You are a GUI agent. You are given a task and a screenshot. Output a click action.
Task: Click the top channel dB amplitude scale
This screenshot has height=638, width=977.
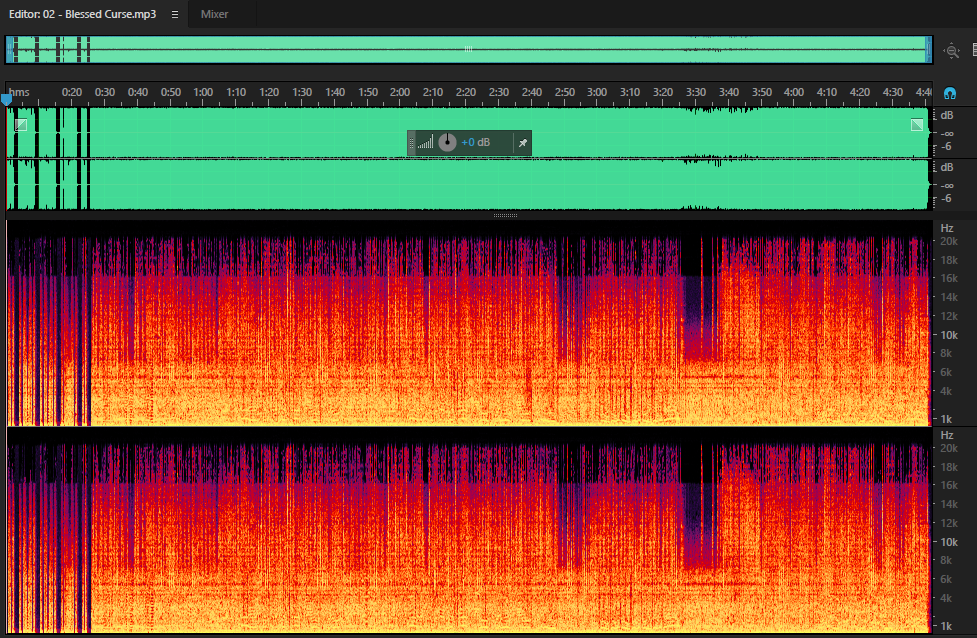click(945, 132)
